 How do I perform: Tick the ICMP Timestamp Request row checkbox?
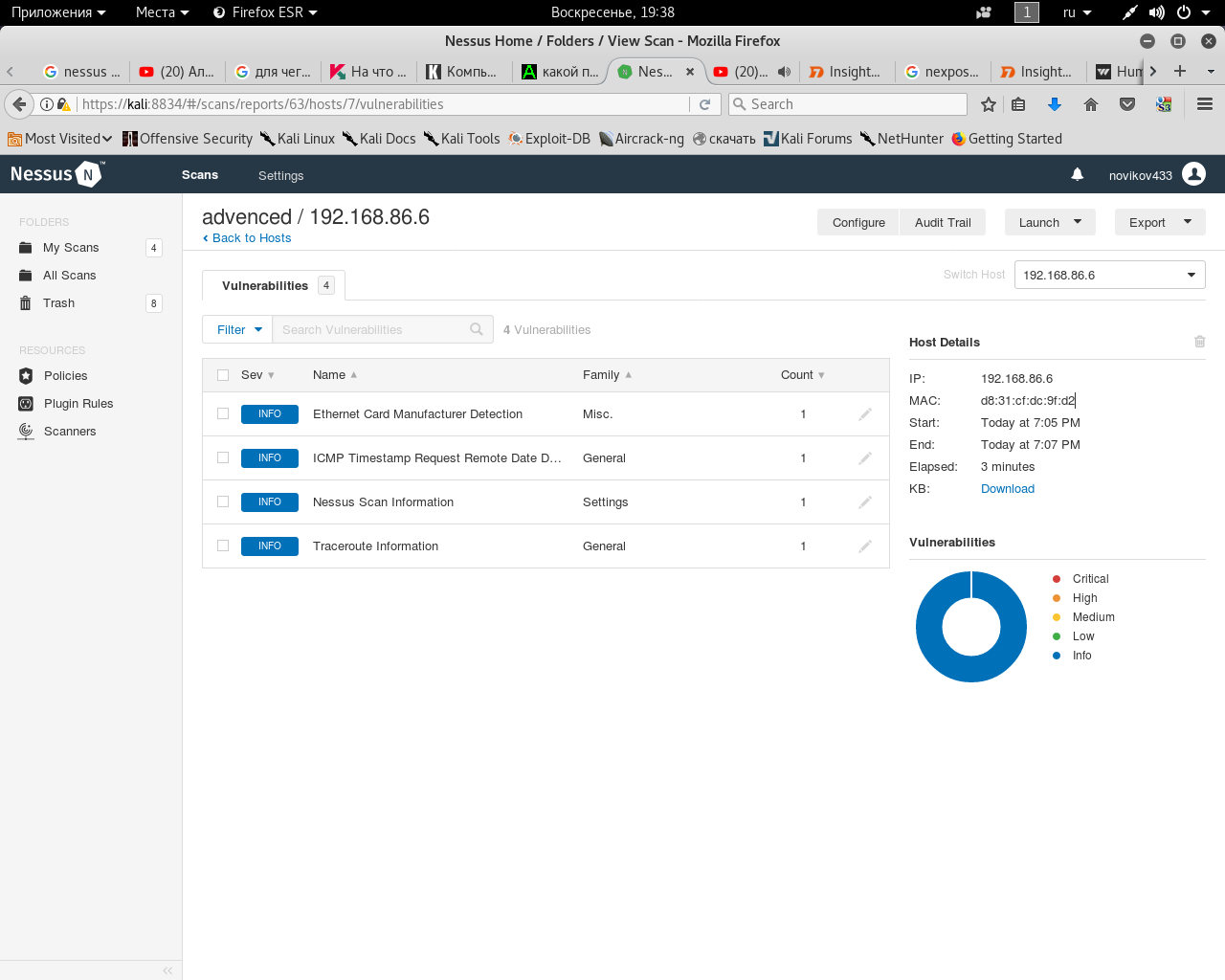pos(223,458)
